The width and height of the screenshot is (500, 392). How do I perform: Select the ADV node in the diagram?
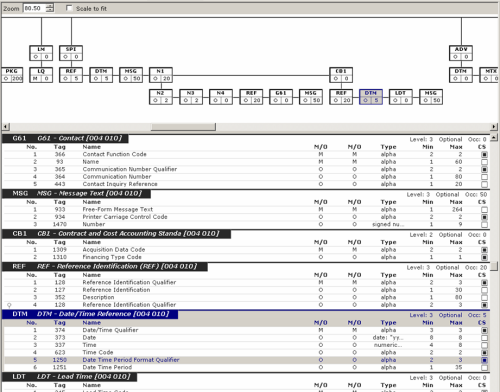(461, 53)
